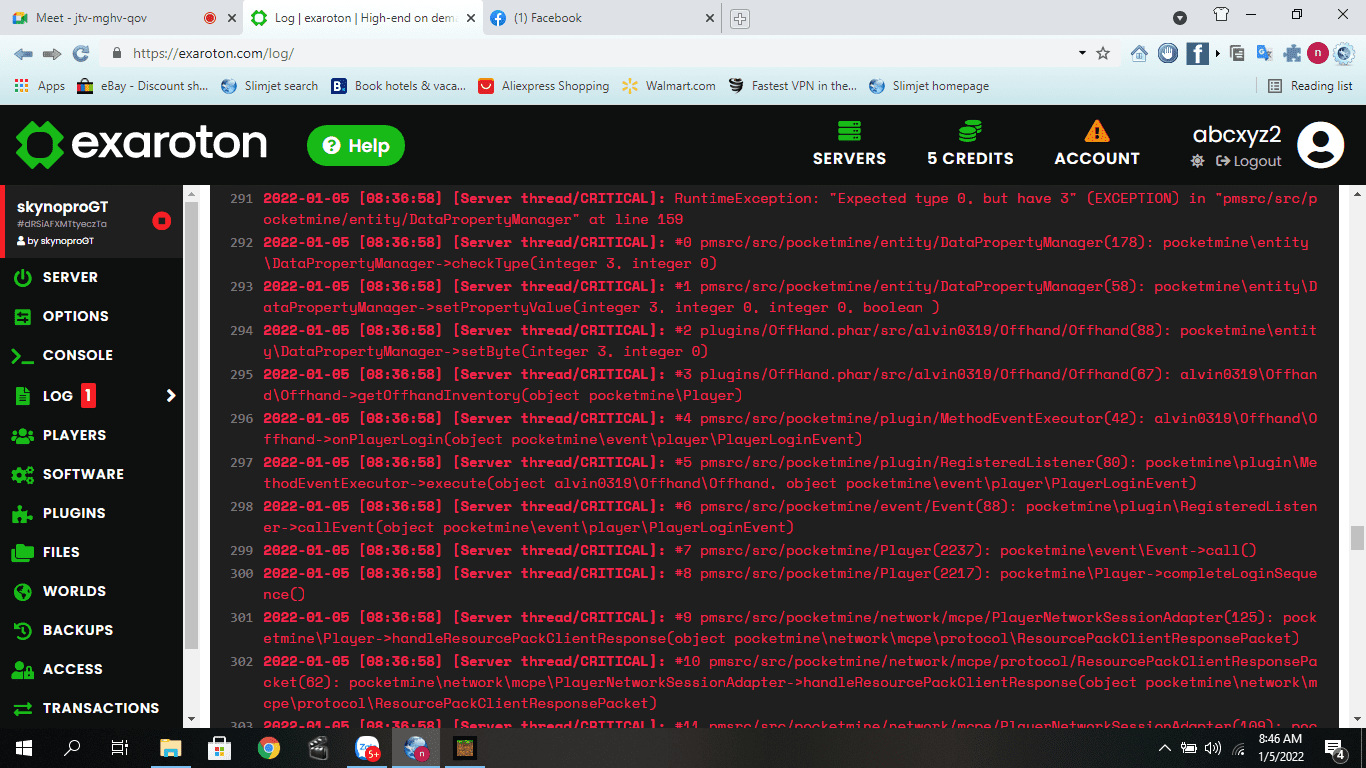
Task: Click the abcxyz2 user avatar
Action: [x=1320, y=145]
